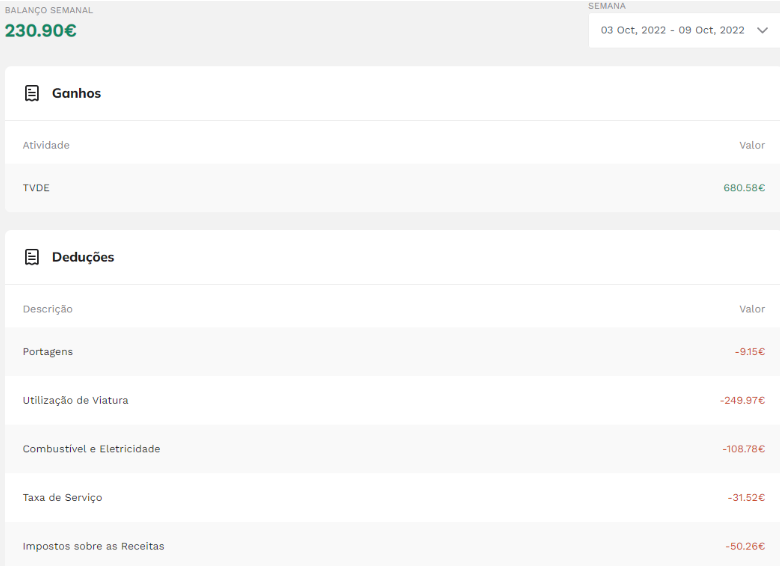
Task: Select the Deduções section heading
Action: 83,257
